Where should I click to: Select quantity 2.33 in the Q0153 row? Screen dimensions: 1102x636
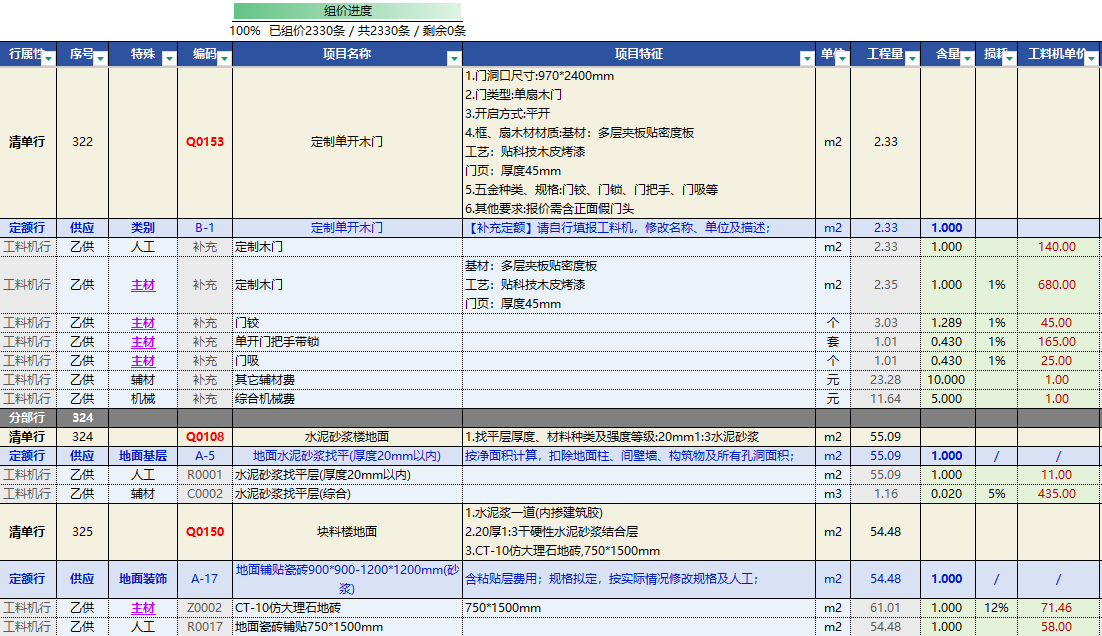[886, 142]
